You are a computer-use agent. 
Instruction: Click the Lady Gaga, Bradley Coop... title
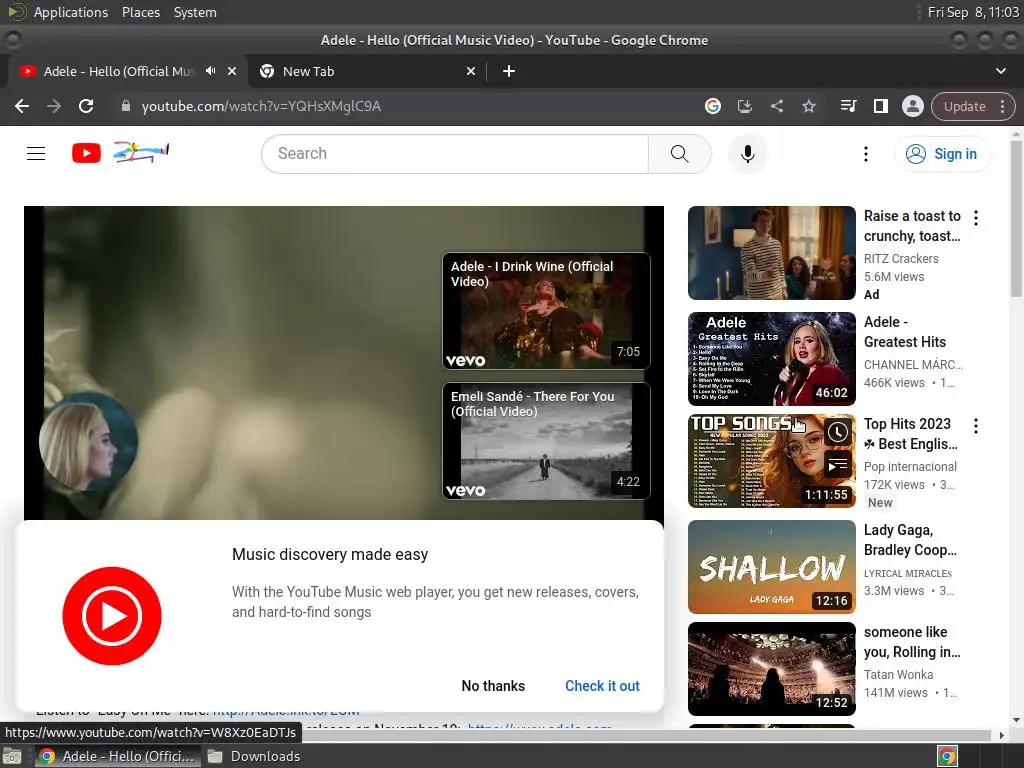point(910,540)
